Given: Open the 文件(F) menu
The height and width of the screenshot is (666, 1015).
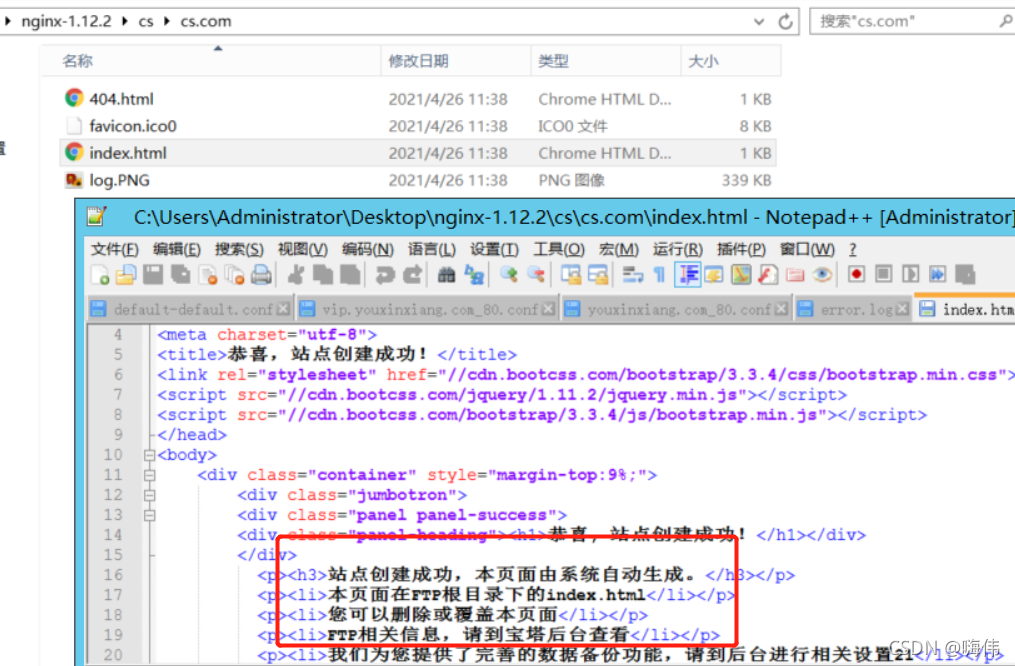Looking at the screenshot, I should [115, 249].
